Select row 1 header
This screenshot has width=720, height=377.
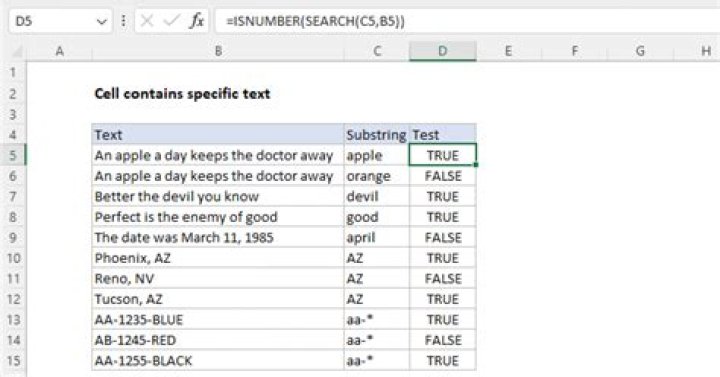click(13, 73)
